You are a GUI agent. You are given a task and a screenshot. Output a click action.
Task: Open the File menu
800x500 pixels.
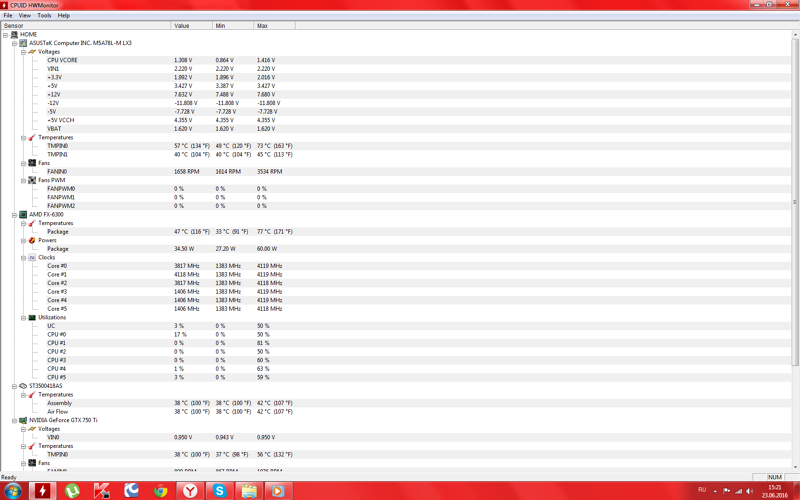(8, 15)
